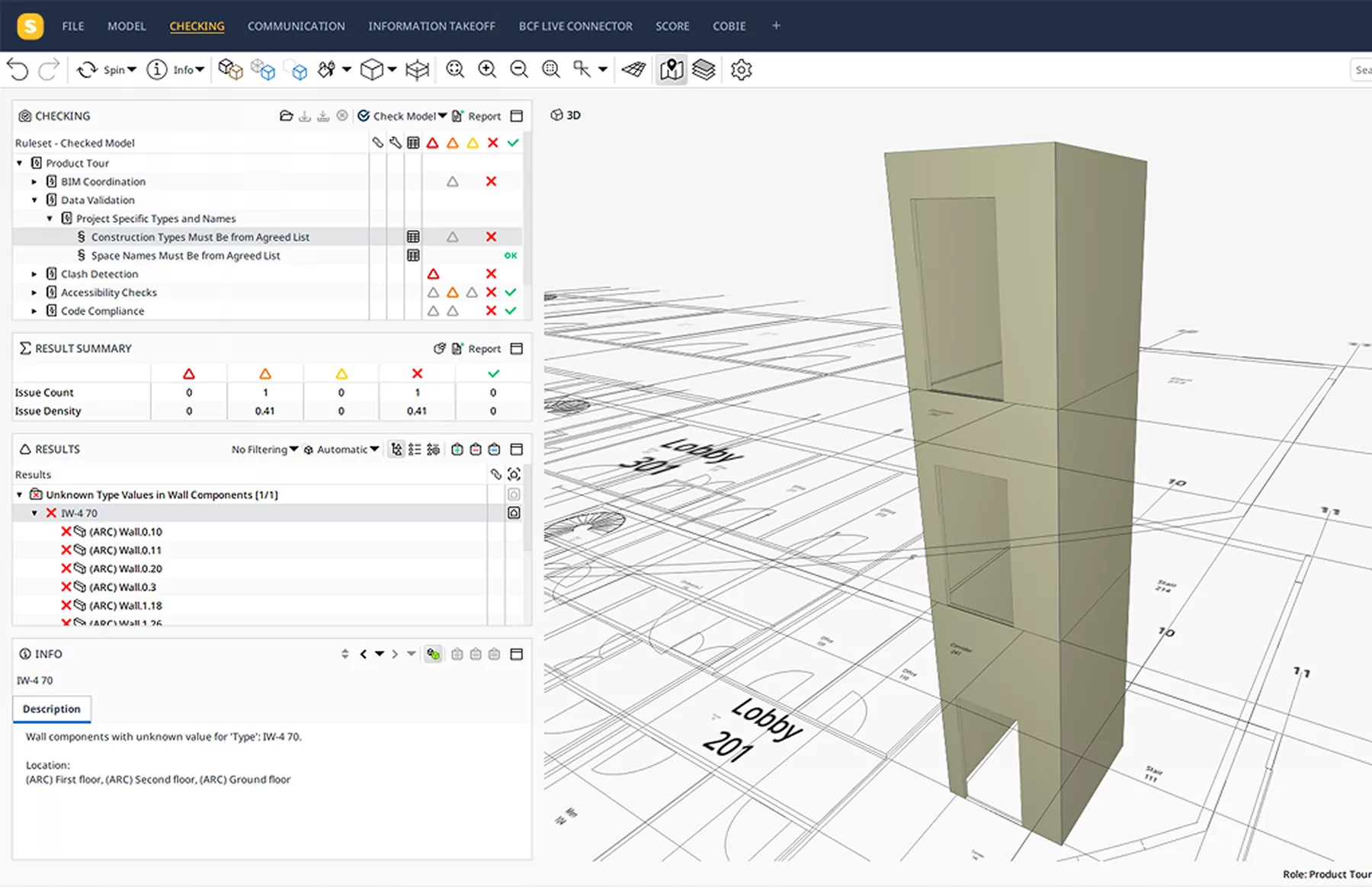Viewport: 1372px width, 887px height.
Task: Click the Zoom In magnifier icon
Action: [x=487, y=70]
